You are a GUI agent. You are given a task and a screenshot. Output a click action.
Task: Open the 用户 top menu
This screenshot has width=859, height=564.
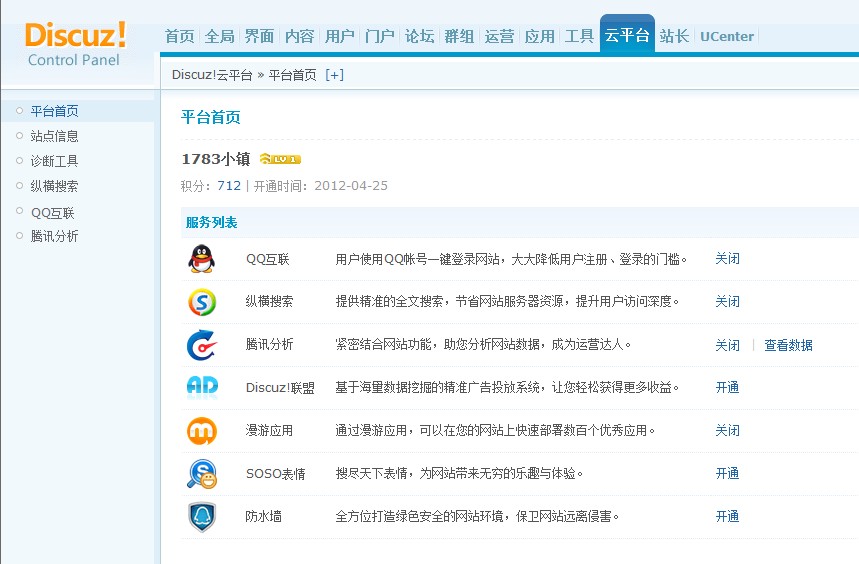pyautogui.click(x=340, y=37)
